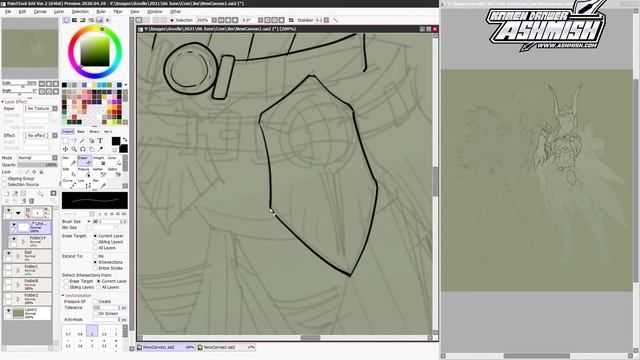The height and width of the screenshot is (360, 640).
Task: Adjust the layer Opacity slider
Action: click(x=38, y=165)
